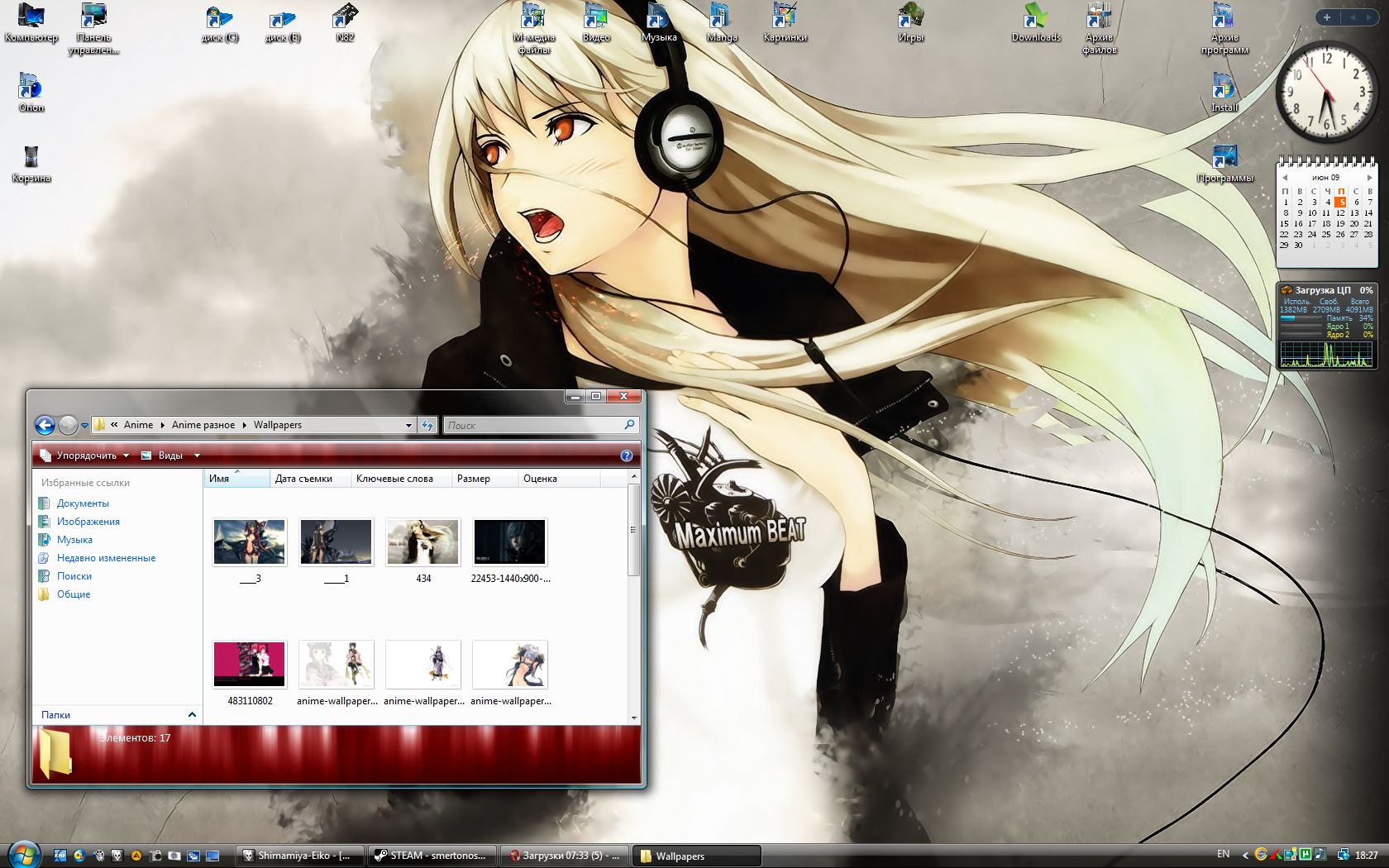Viewport: 1389px width, 868px height.
Task: Click the Explorer help question mark icon
Action: click(x=627, y=455)
